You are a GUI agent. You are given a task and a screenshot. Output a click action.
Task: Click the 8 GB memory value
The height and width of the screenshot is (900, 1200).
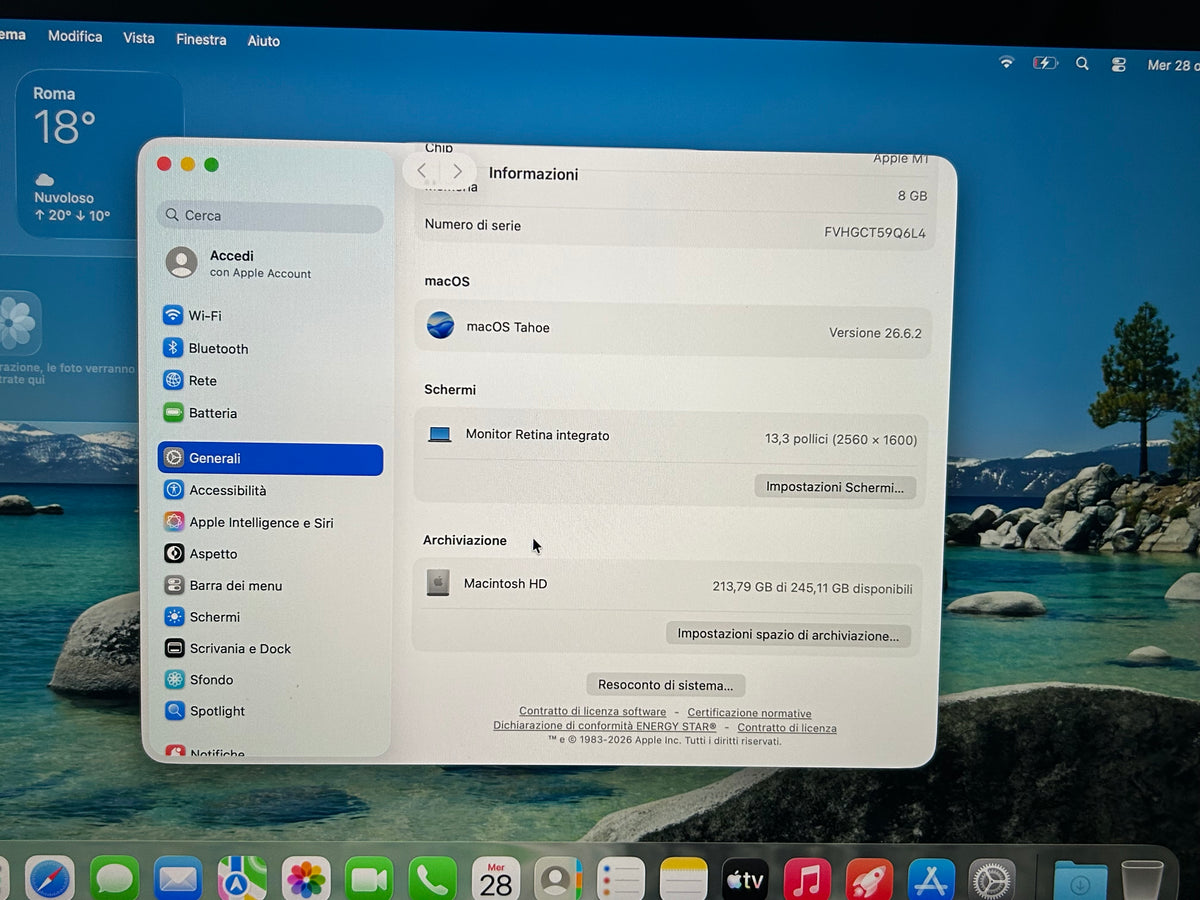[912, 196]
